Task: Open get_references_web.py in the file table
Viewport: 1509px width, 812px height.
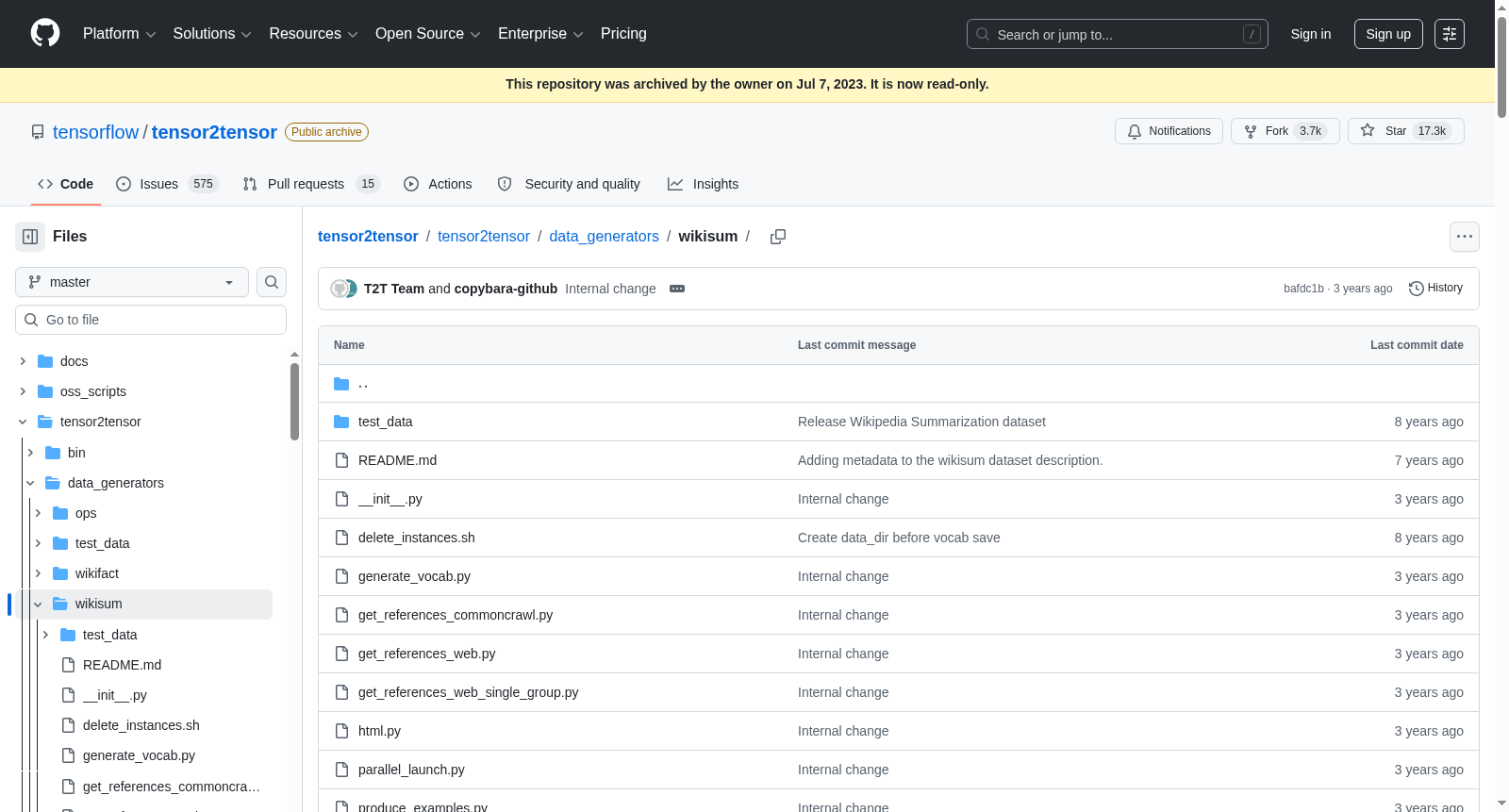Action: 427,654
